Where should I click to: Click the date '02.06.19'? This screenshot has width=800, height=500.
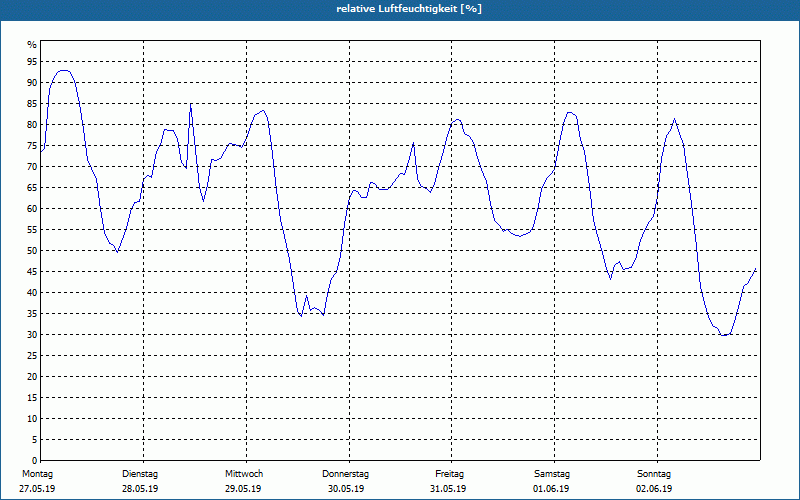pos(654,489)
